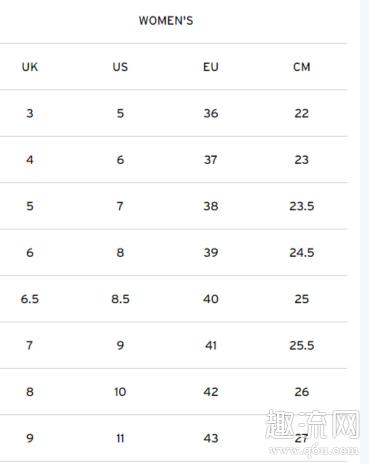Click UK size 6.5 cell
Viewport: 369px width, 464px height.
click(x=30, y=299)
